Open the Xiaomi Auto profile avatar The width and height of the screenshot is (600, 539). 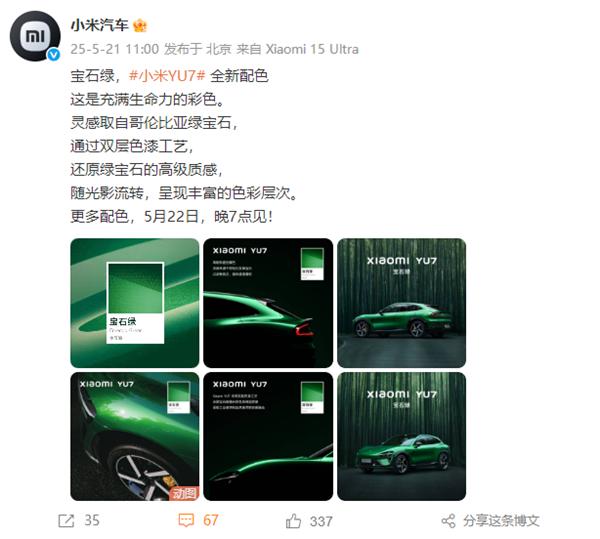pyautogui.click(x=35, y=36)
